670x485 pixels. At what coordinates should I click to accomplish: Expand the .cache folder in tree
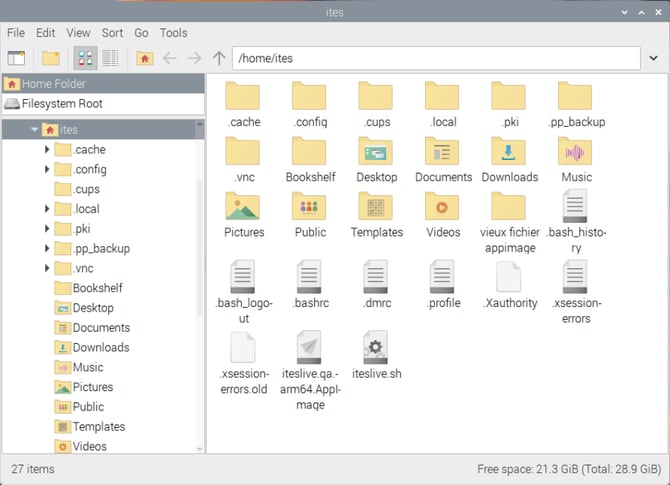coord(47,150)
